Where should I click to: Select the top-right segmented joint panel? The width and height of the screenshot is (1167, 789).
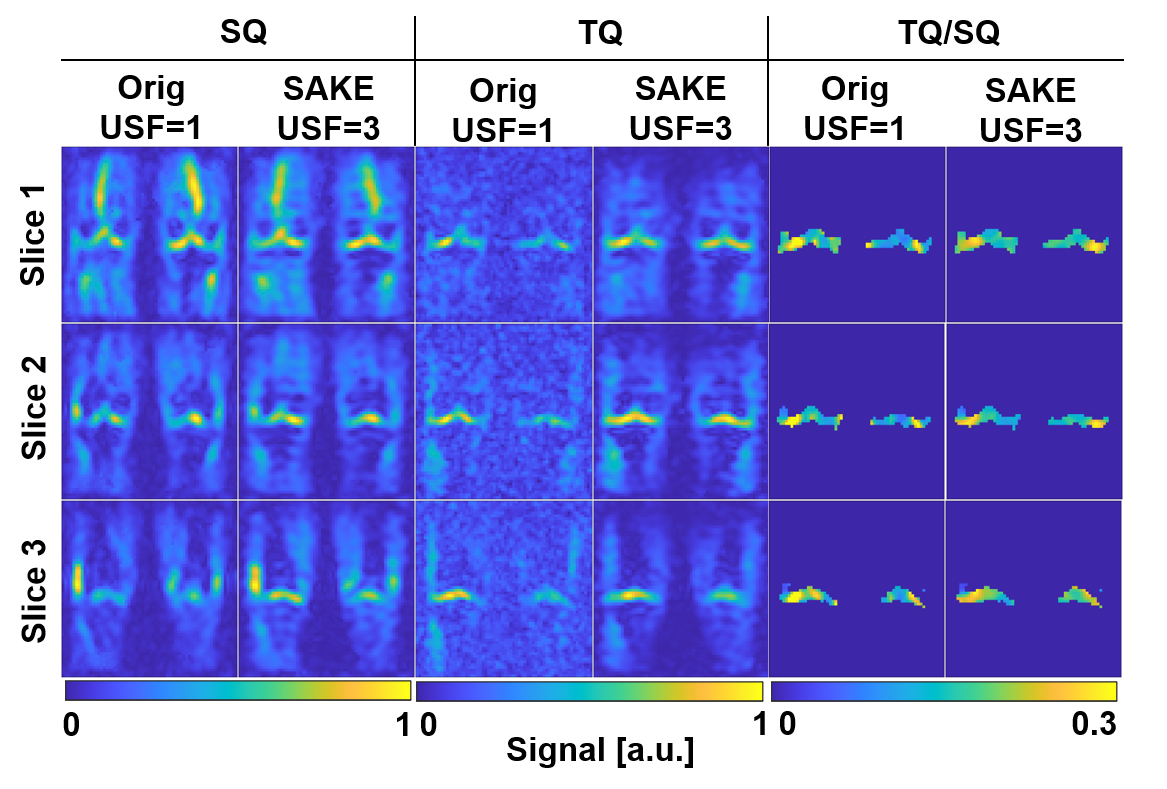point(1034,234)
